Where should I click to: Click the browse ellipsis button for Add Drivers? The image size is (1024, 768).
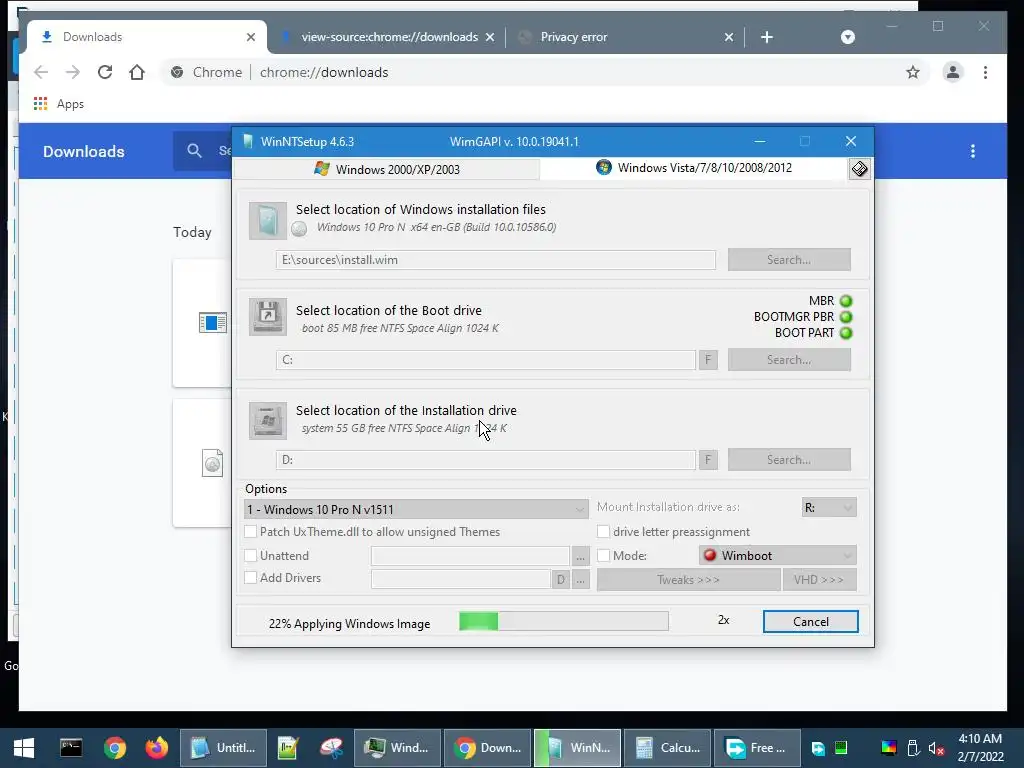pyautogui.click(x=580, y=579)
